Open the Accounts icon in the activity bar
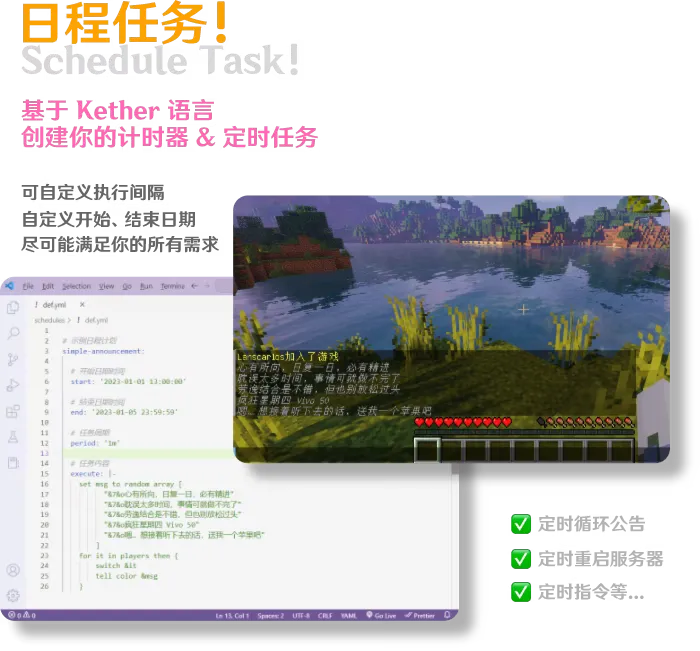Screen dimensions: 700x651 [13, 570]
